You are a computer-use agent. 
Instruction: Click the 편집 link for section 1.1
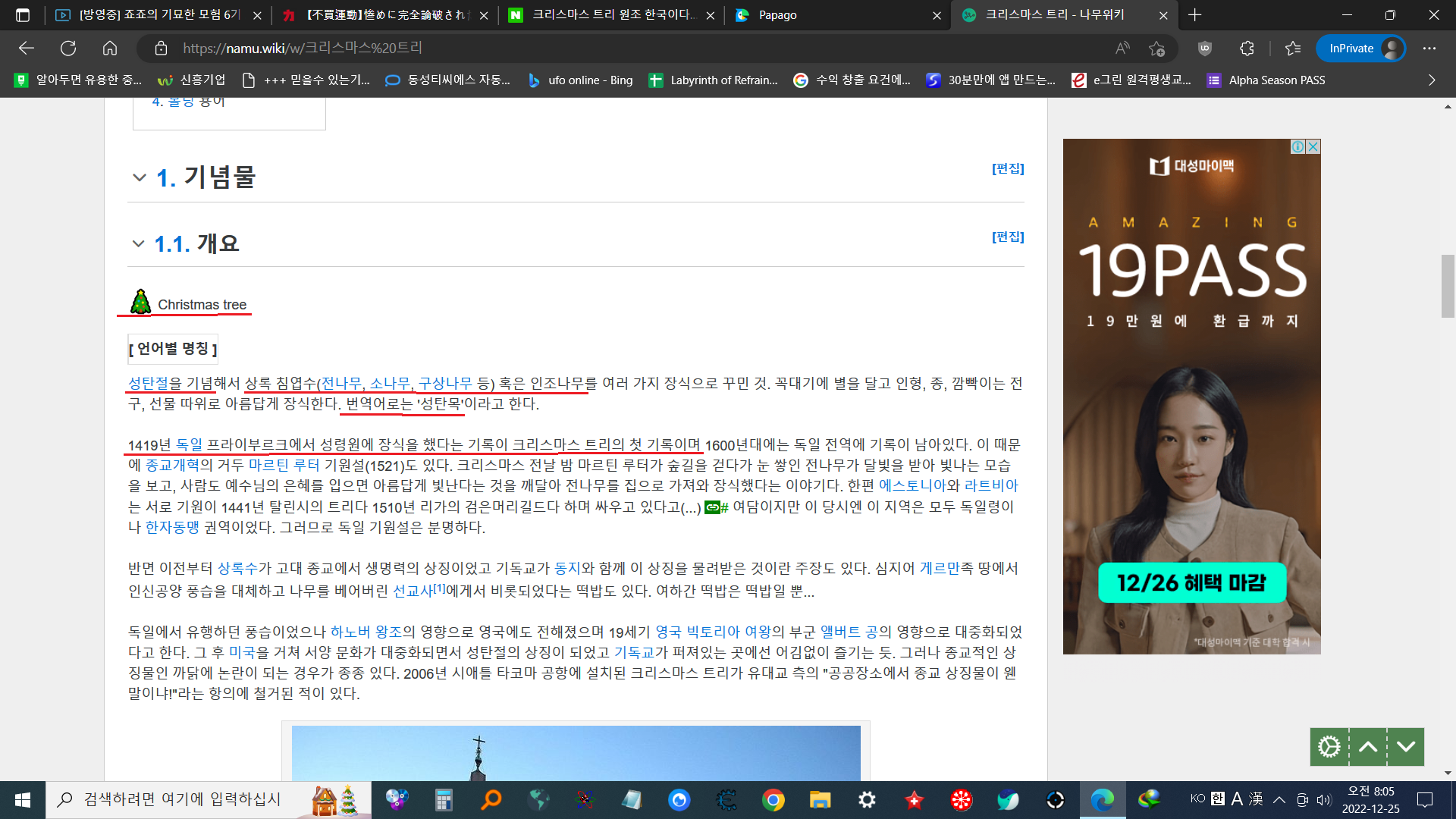[1008, 237]
